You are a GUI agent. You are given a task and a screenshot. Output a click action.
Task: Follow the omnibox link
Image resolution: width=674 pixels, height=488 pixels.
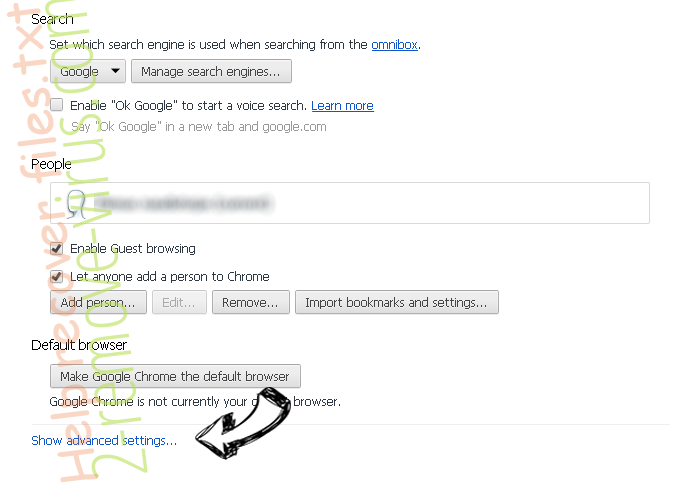click(394, 44)
